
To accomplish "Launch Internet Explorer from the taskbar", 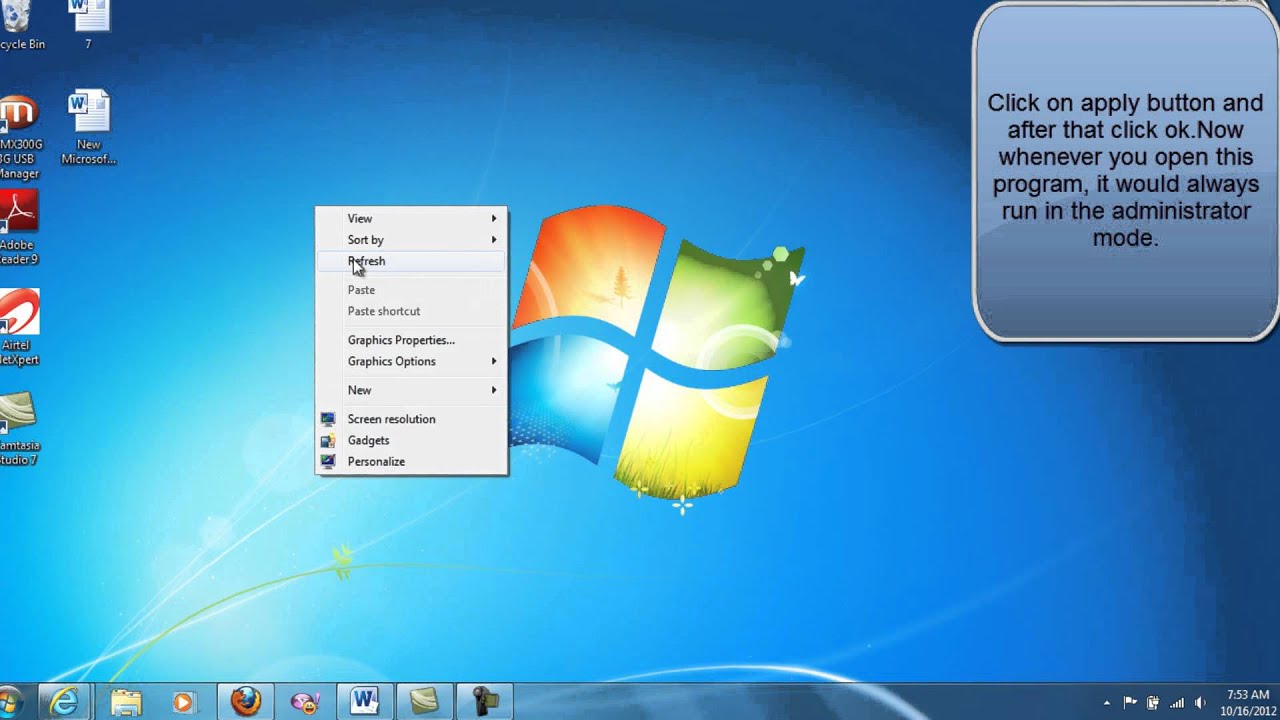I will (x=65, y=702).
